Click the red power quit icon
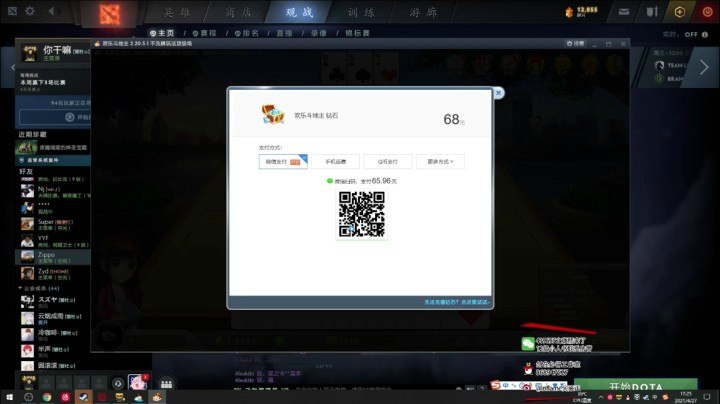 [x=708, y=12]
